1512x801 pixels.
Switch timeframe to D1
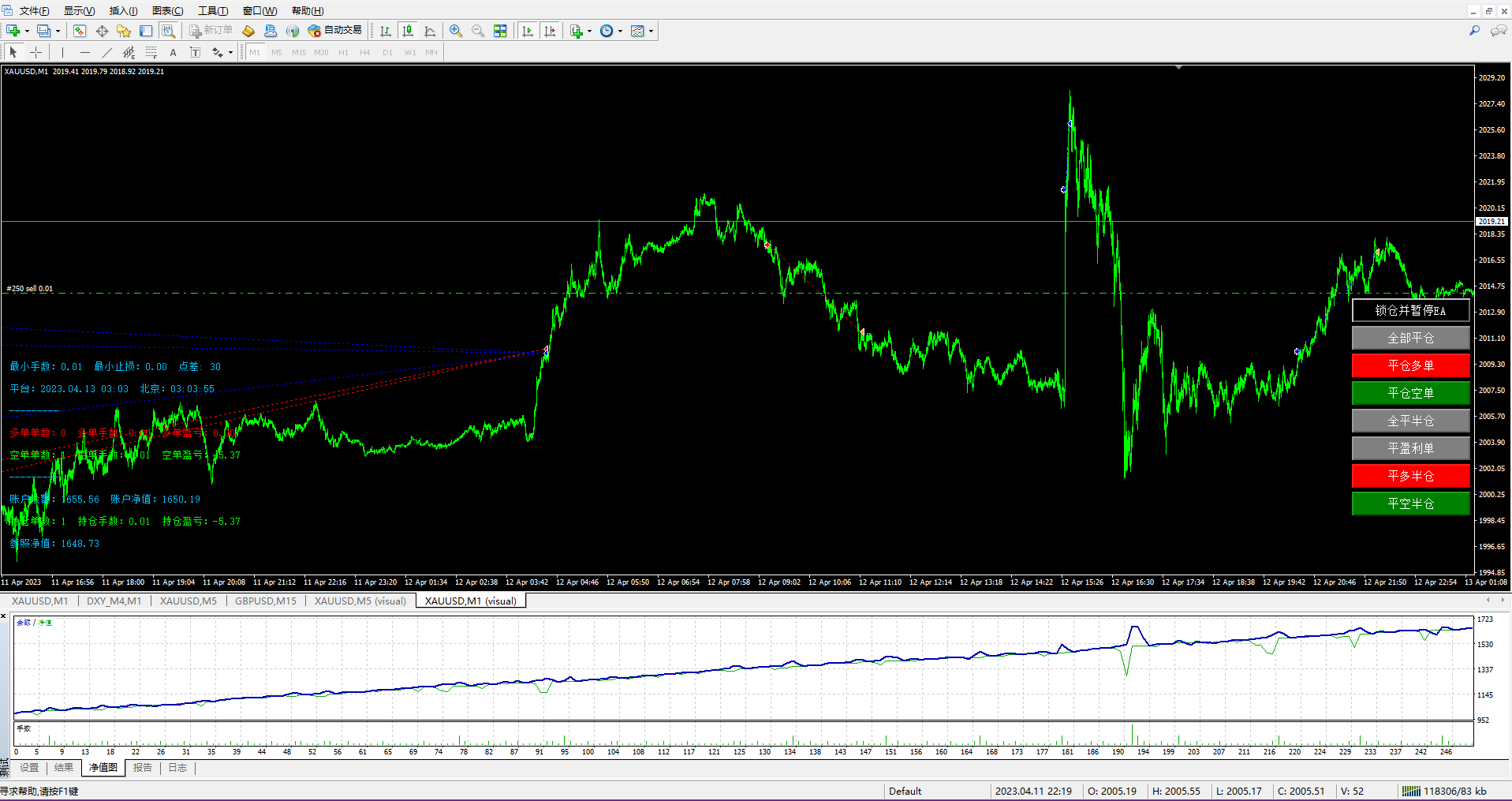[x=387, y=53]
